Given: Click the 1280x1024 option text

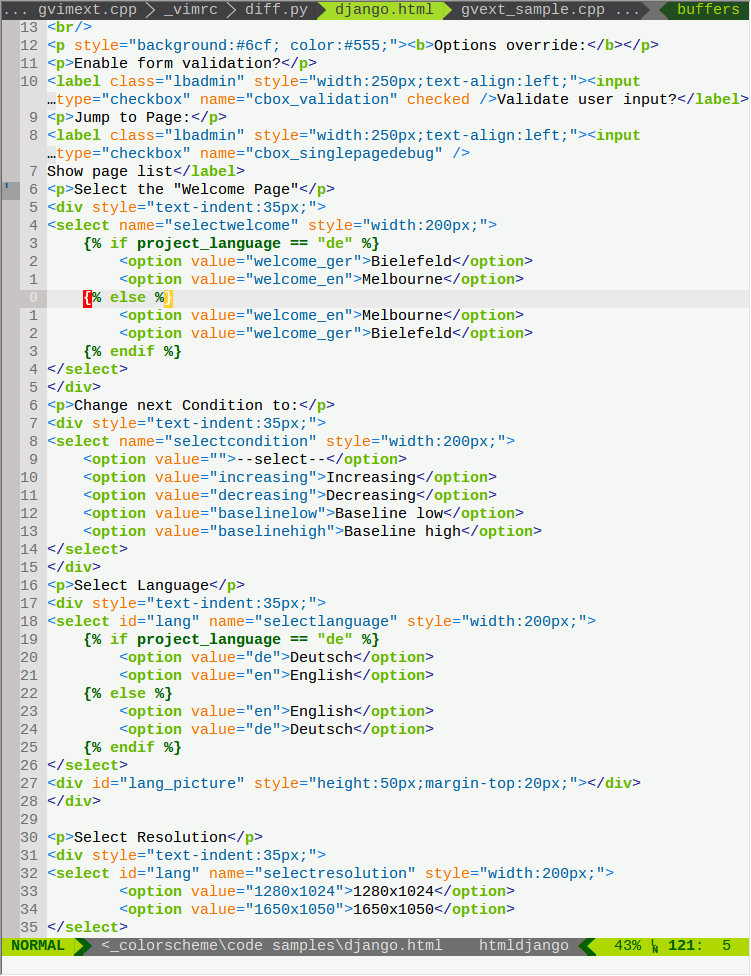Looking at the screenshot, I should (393, 893).
